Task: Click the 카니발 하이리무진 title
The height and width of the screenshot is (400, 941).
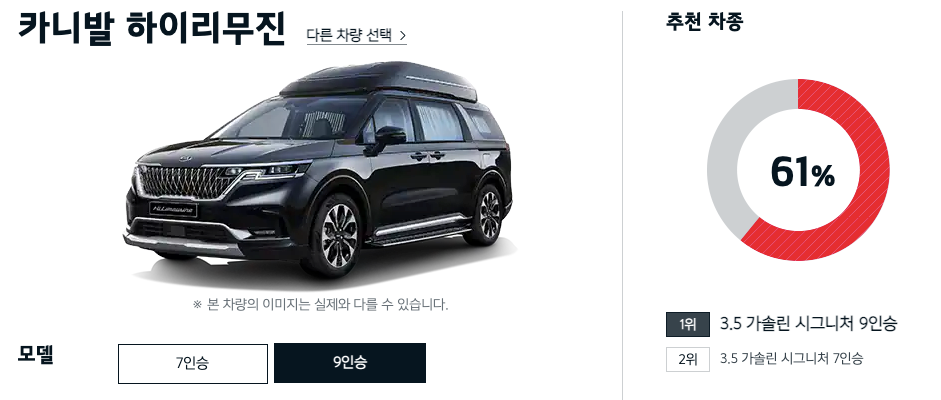Action: [x=151, y=29]
